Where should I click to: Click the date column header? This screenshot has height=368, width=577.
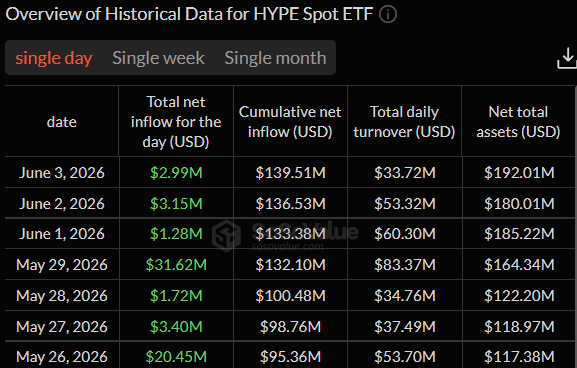click(62, 122)
